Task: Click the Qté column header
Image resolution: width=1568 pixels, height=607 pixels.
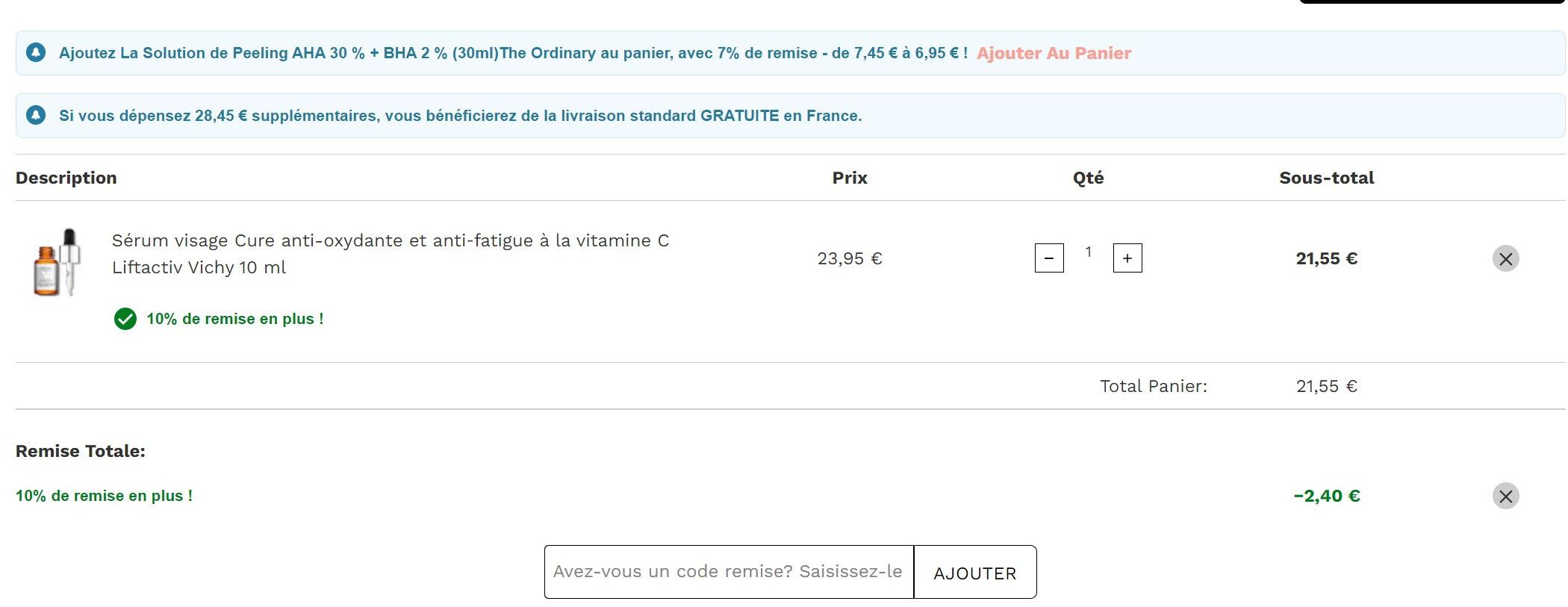Action: pos(1088,178)
